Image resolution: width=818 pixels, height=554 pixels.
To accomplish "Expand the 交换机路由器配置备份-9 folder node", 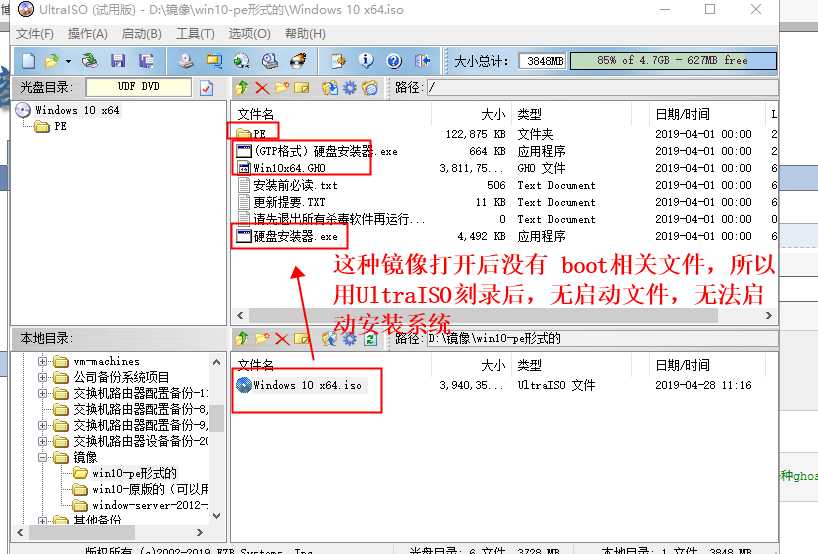I will pyautogui.click(x=43, y=426).
